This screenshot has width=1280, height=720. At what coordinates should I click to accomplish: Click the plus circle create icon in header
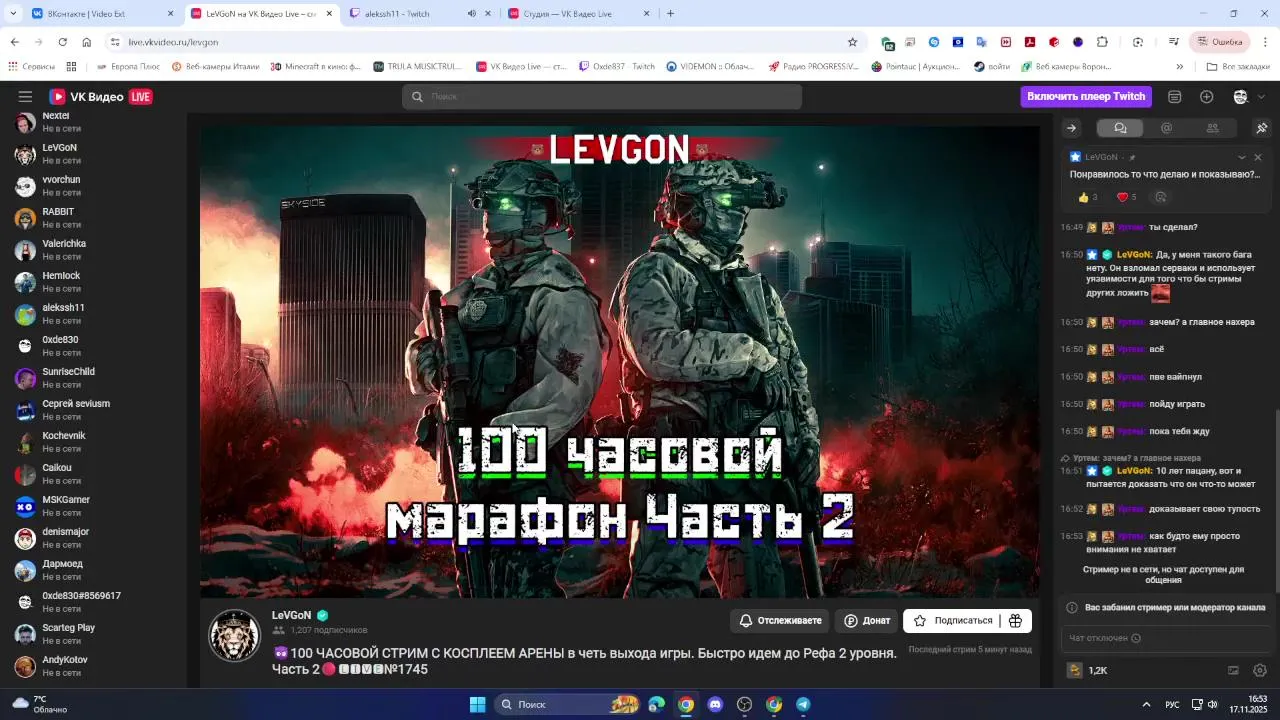pos(1207,97)
